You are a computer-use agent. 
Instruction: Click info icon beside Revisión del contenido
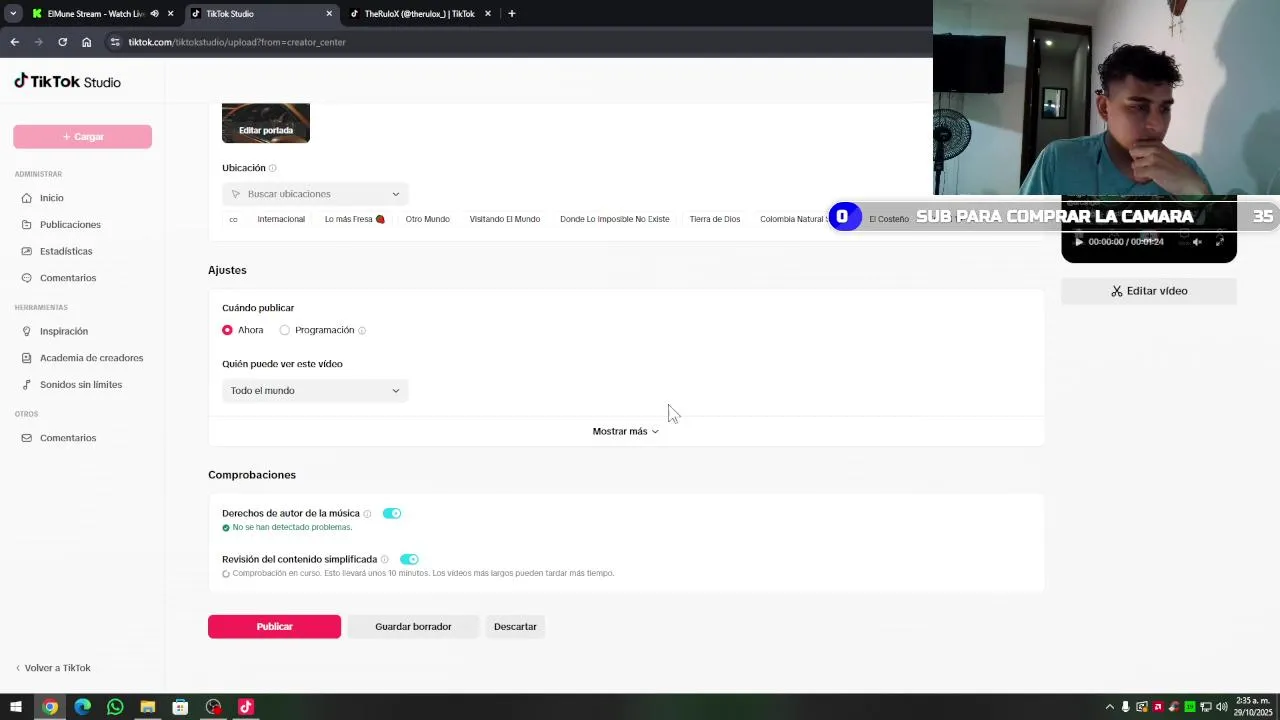384,560
